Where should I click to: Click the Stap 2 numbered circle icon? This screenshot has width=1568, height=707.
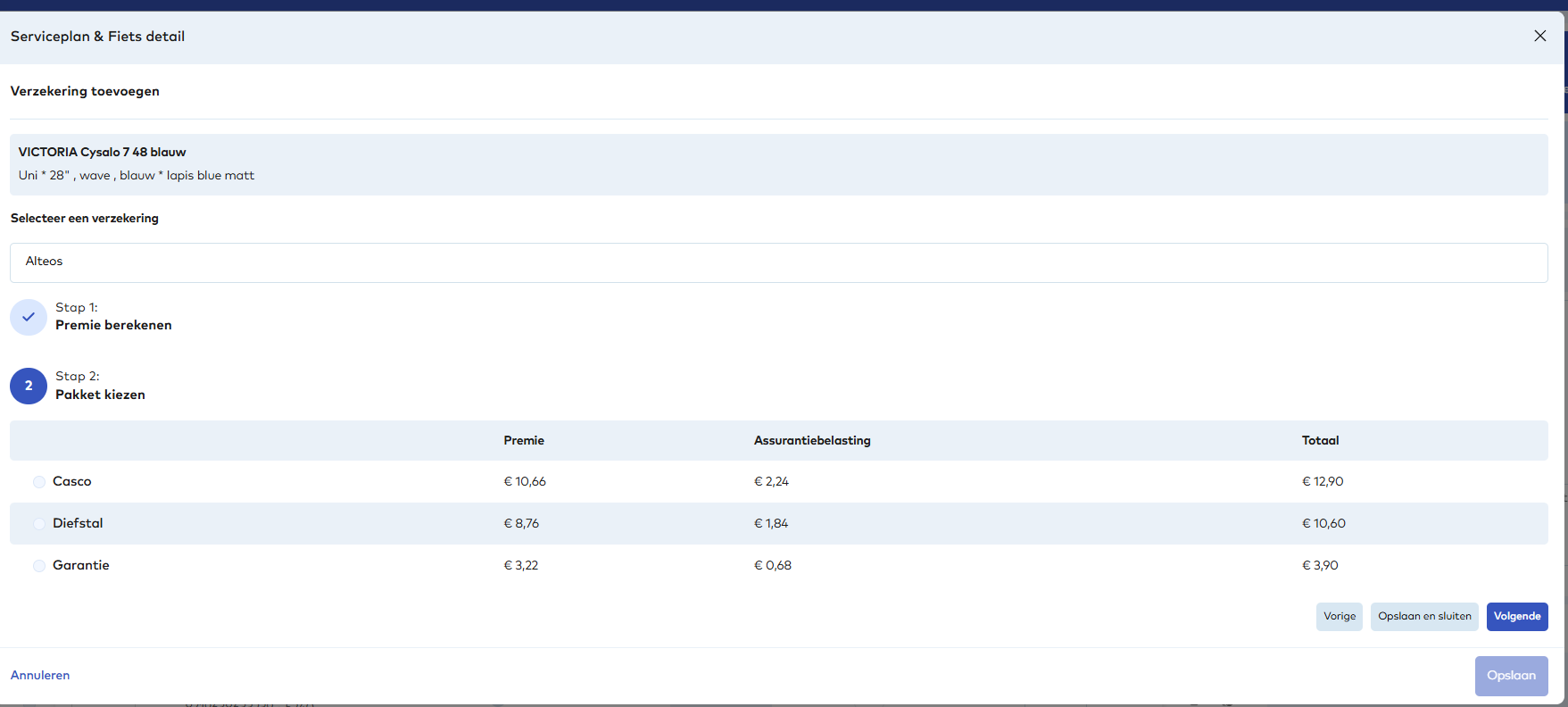click(29, 386)
